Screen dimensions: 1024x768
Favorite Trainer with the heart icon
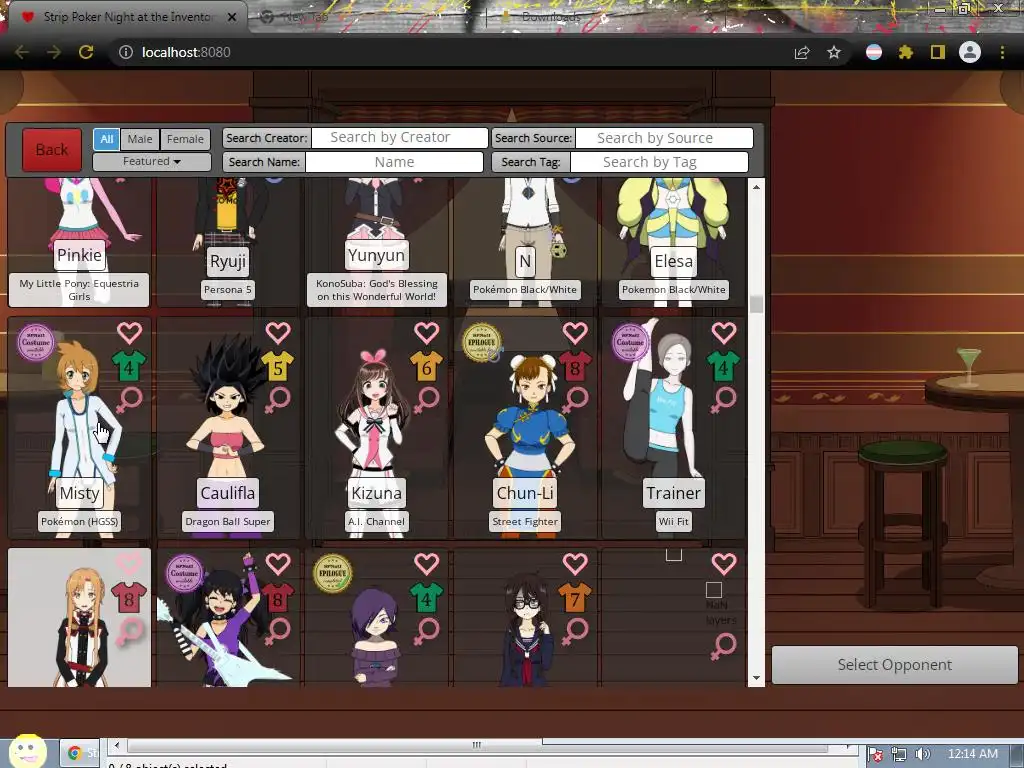[724, 333]
